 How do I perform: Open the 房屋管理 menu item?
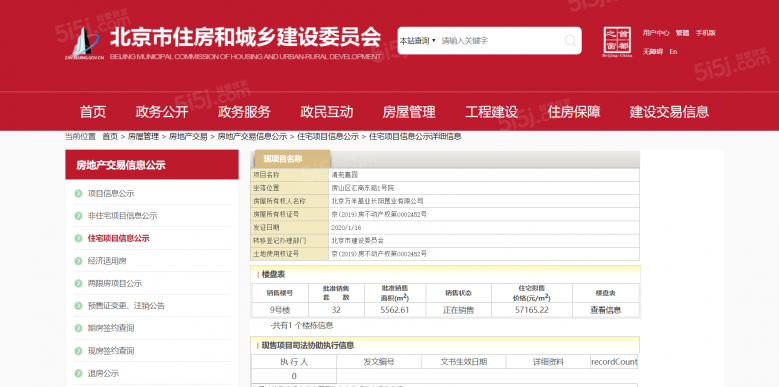pos(409,112)
